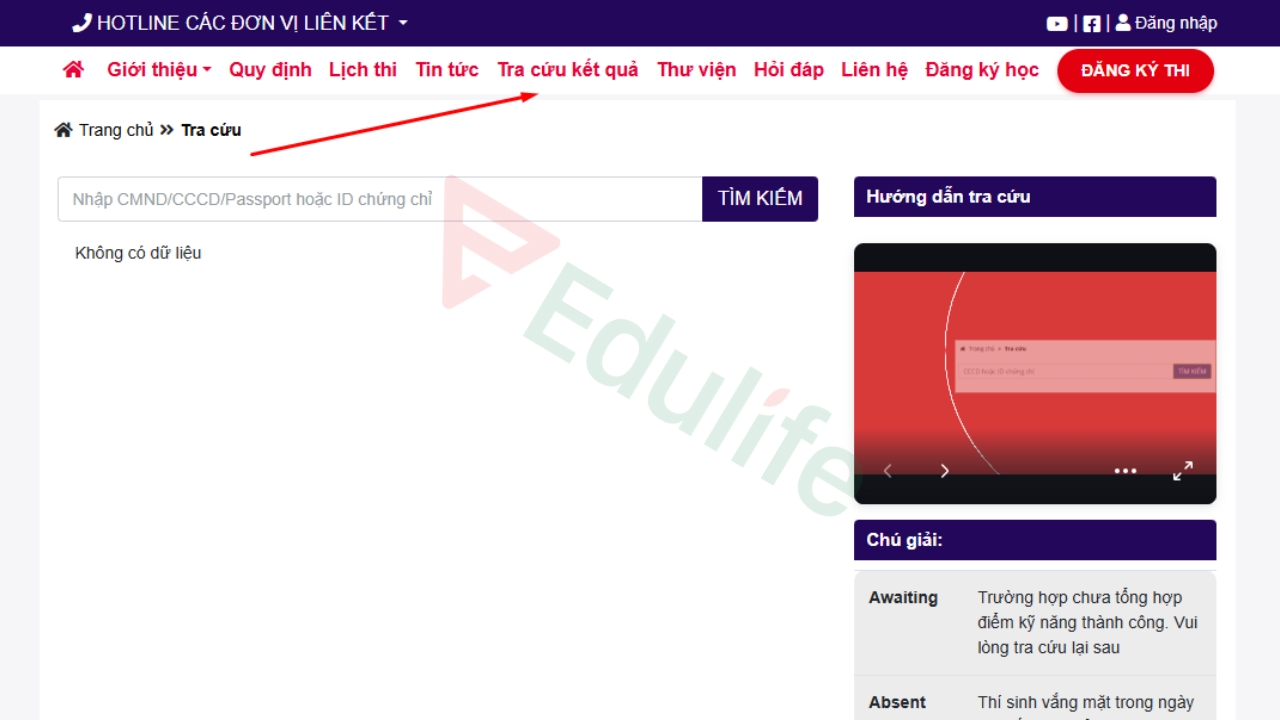Open the YouTube channel icon
The height and width of the screenshot is (720, 1280).
click(1057, 24)
